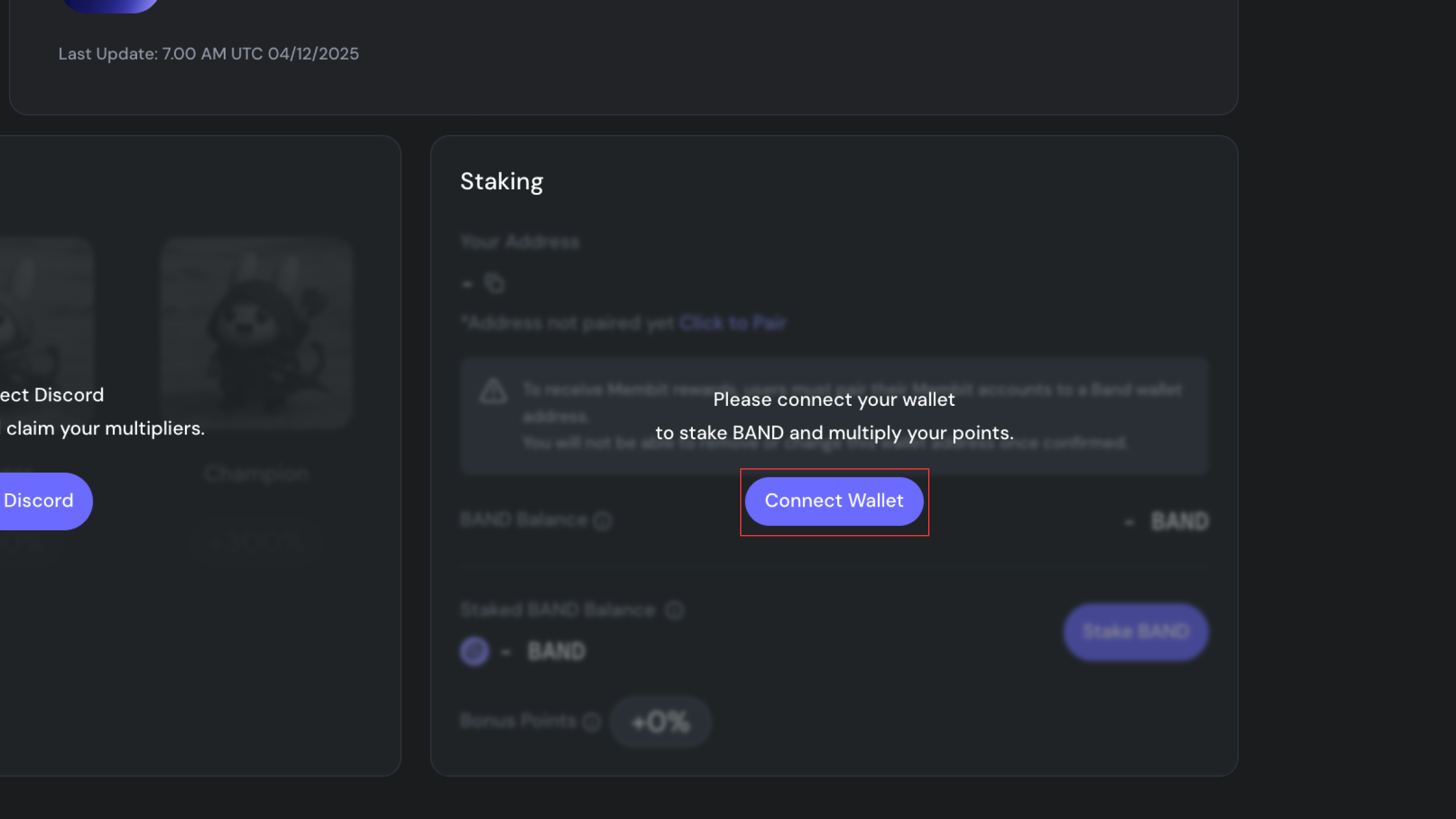1456x819 pixels.
Task: Click the warning triangle icon
Action: coord(493,391)
